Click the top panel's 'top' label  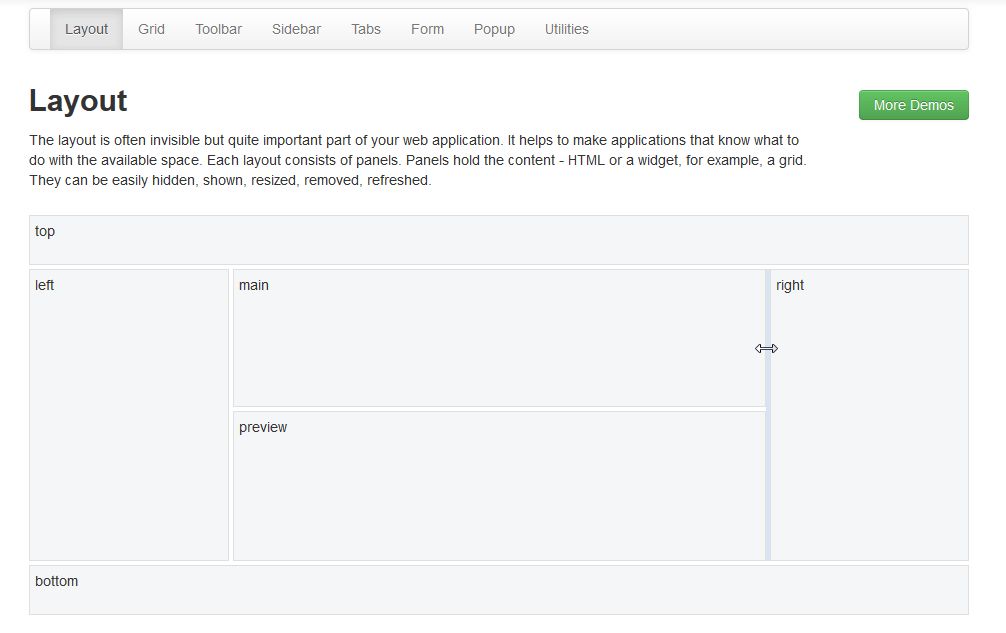(x=44, y=231)
